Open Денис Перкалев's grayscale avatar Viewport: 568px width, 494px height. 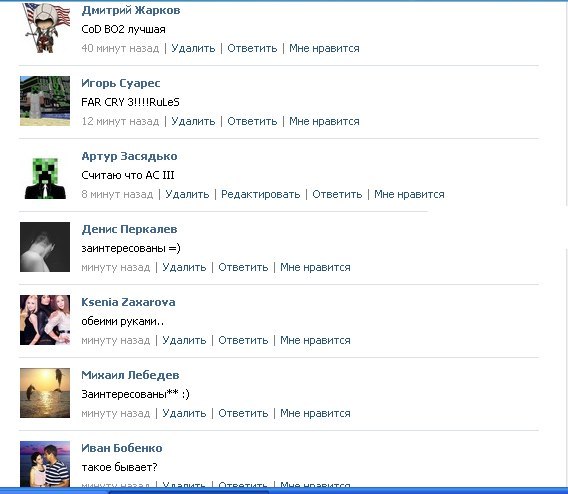click(45, 247)
